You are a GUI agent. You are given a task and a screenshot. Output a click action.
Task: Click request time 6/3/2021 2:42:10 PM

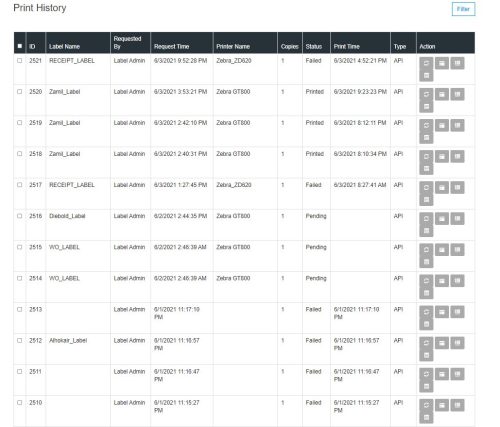(x=180, y=123)
